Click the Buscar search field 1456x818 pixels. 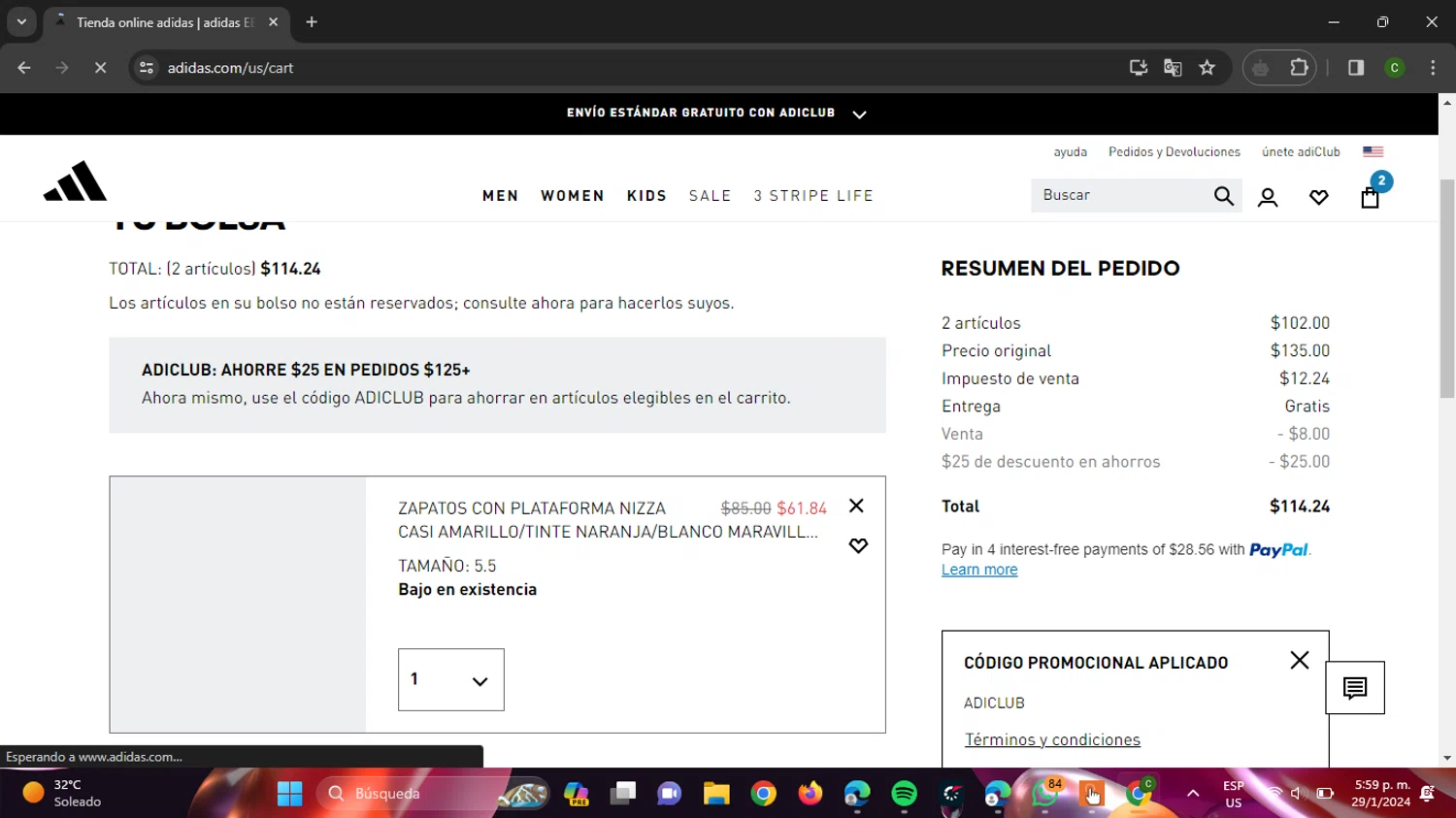coord(1121,195)
